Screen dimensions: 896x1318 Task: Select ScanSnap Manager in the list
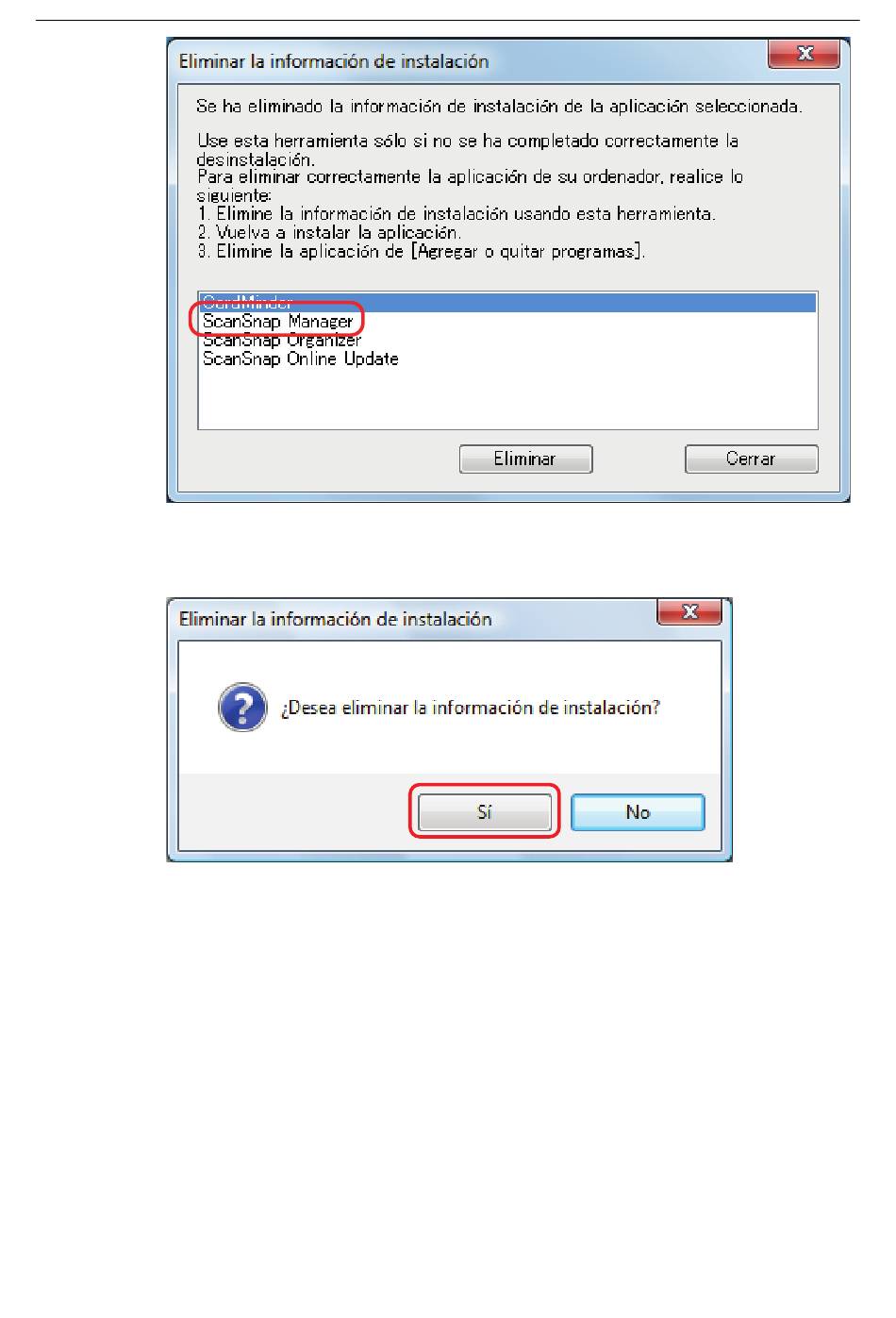pyautogui.click(x=277, y=322)
